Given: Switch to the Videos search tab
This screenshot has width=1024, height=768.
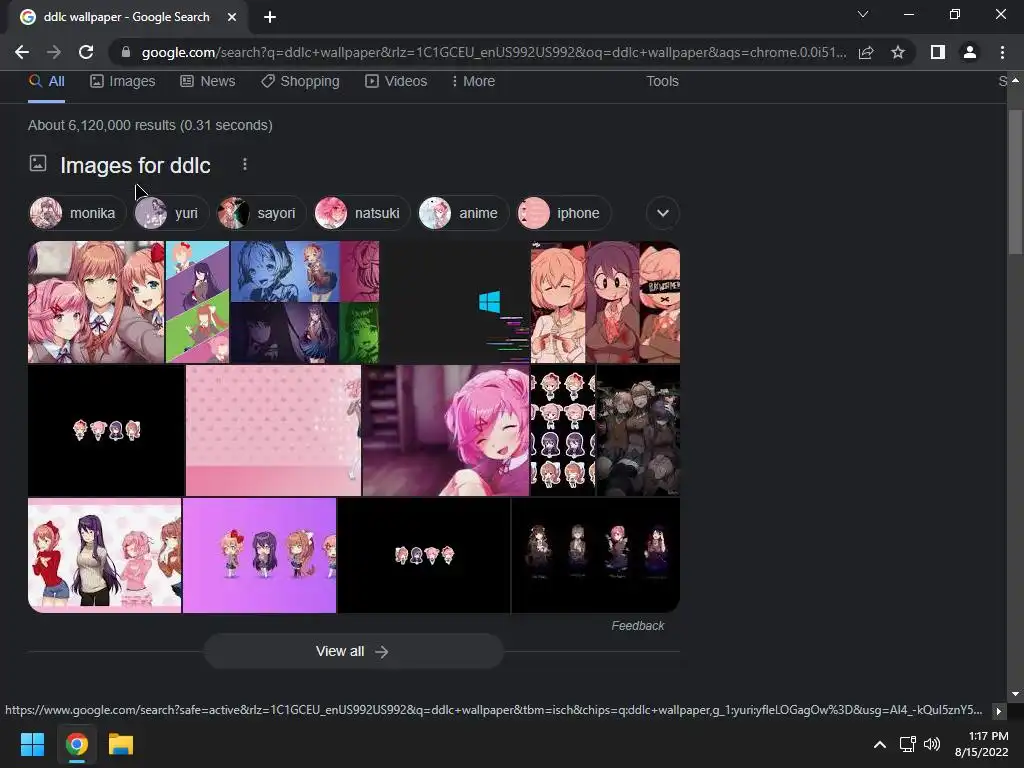Looking at the screenshot, I should pos(396,82).
